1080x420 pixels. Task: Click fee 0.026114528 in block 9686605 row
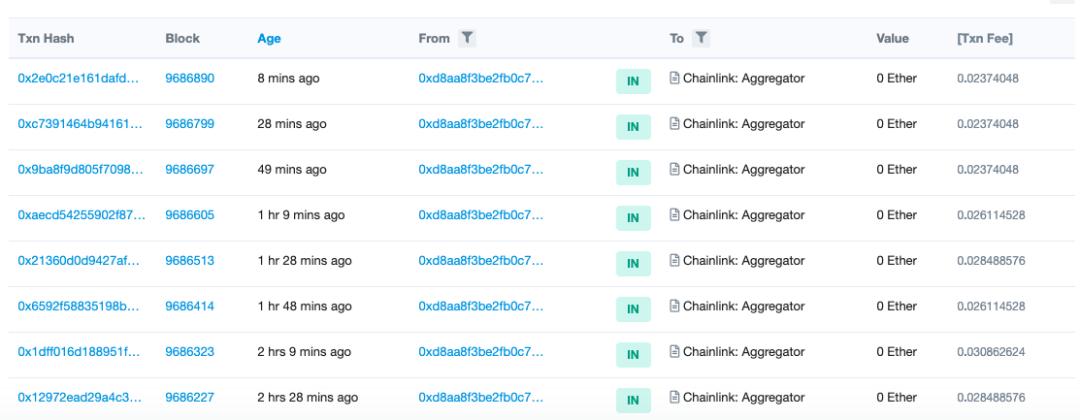coord(991,215)
